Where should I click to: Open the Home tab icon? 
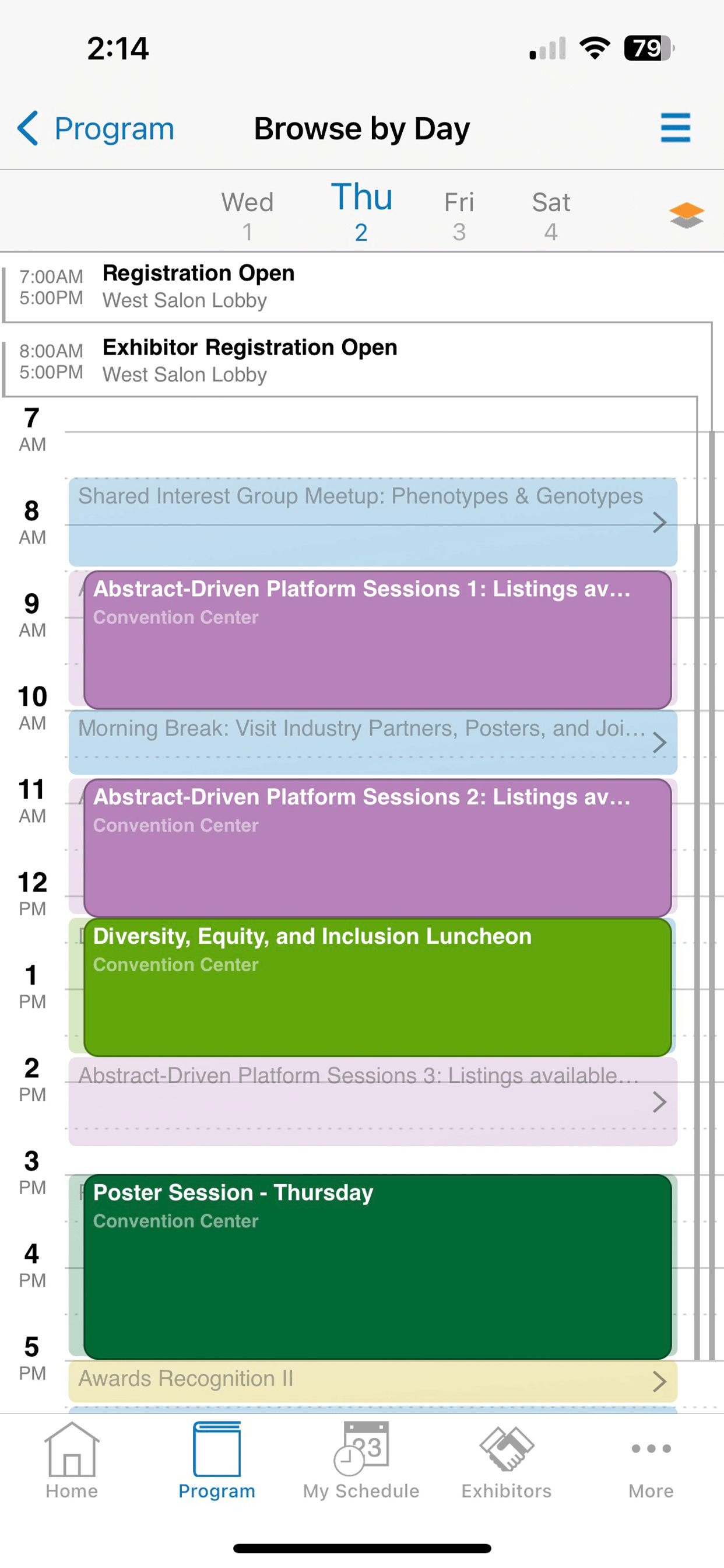coord(72,1450)
